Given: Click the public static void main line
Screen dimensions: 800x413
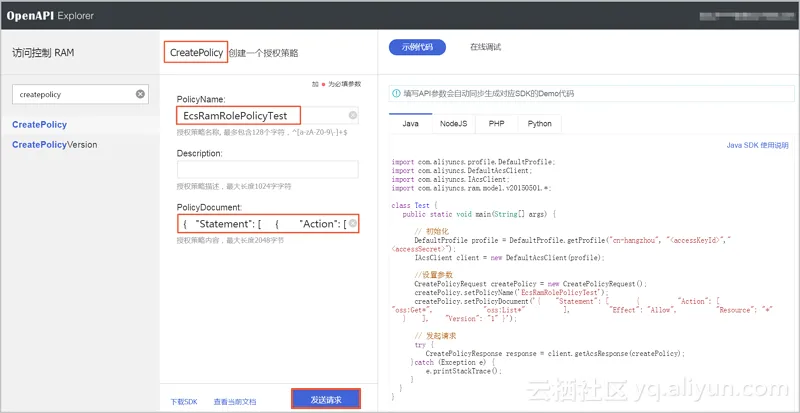Looking at the screenshot, I should 479,214.
